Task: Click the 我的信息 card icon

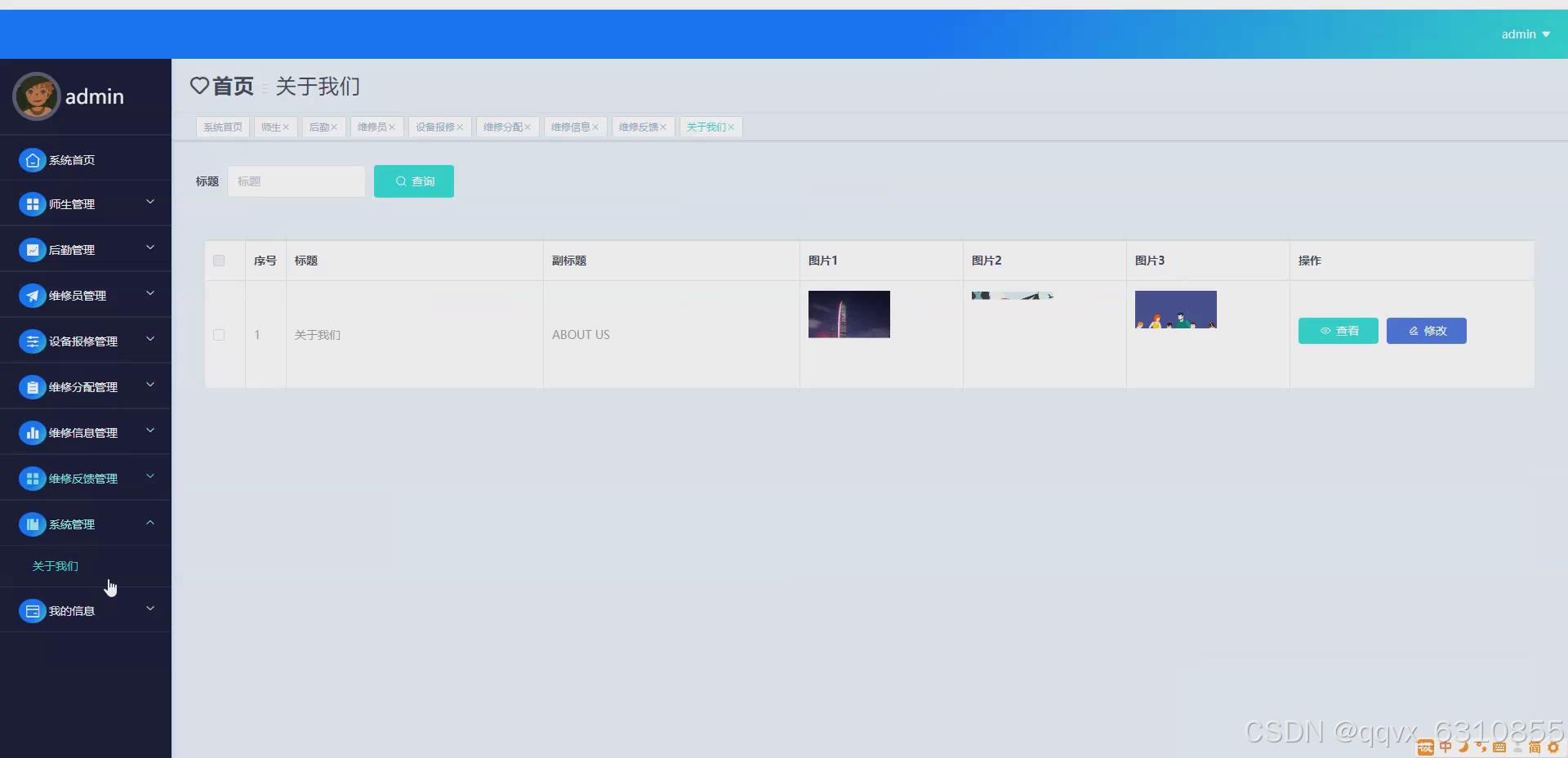Action: 32,611
